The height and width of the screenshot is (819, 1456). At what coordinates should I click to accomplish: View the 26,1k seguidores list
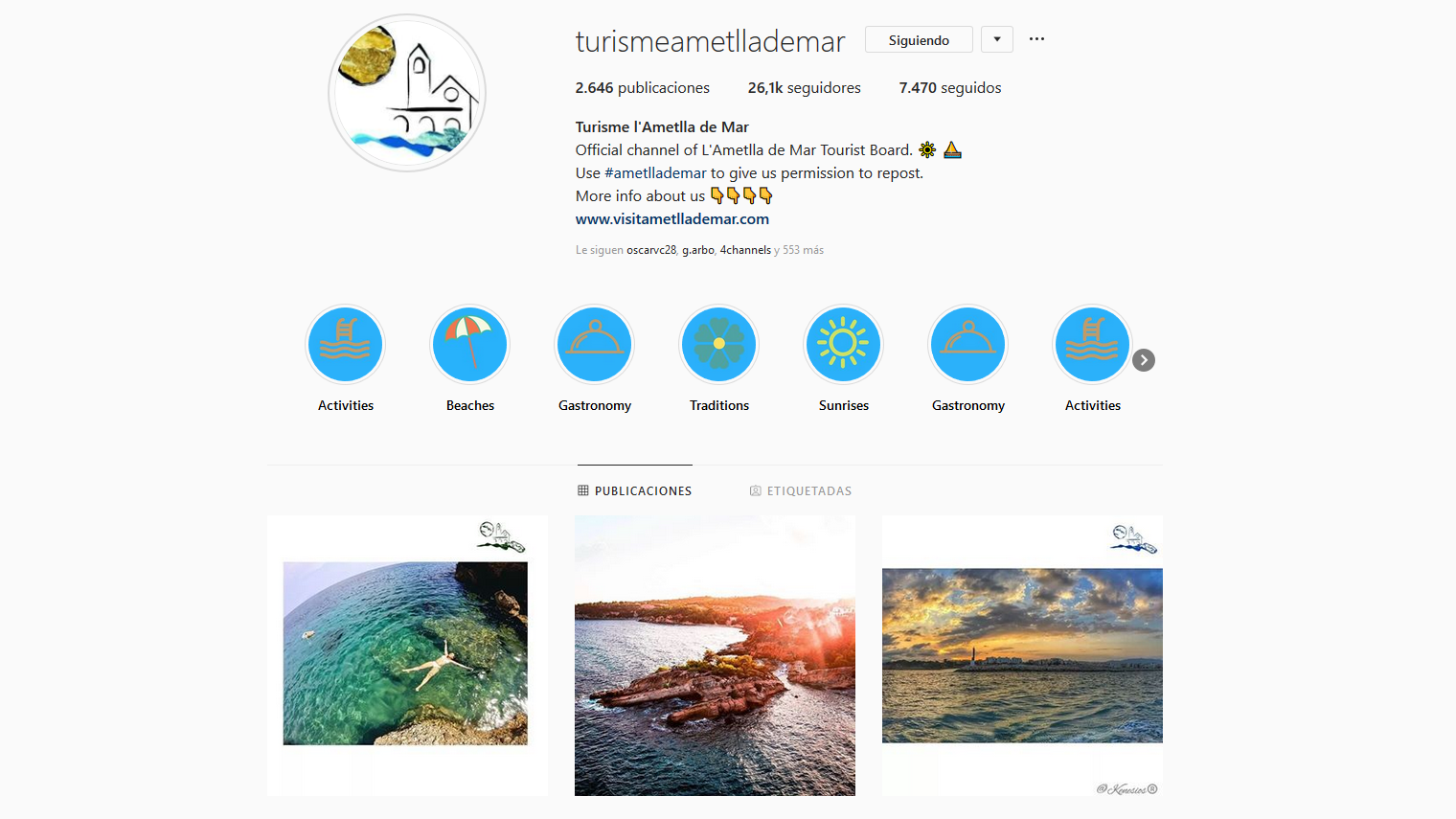(805, 88)
